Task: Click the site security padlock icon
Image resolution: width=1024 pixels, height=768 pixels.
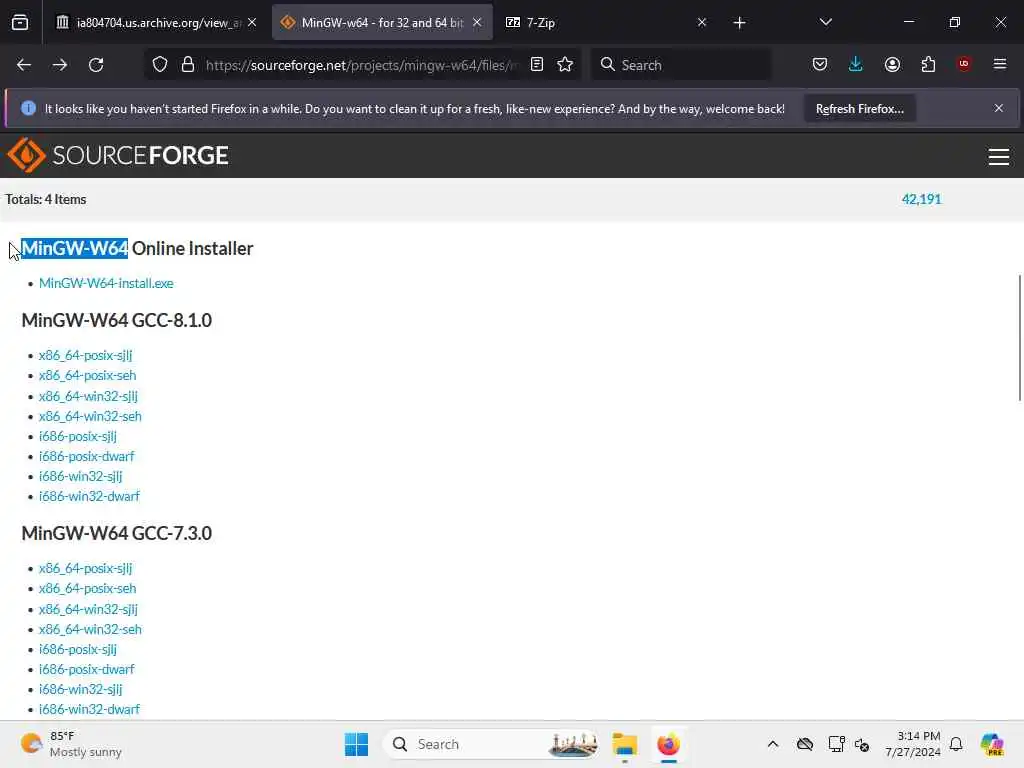Action: [x=188, y=65]
